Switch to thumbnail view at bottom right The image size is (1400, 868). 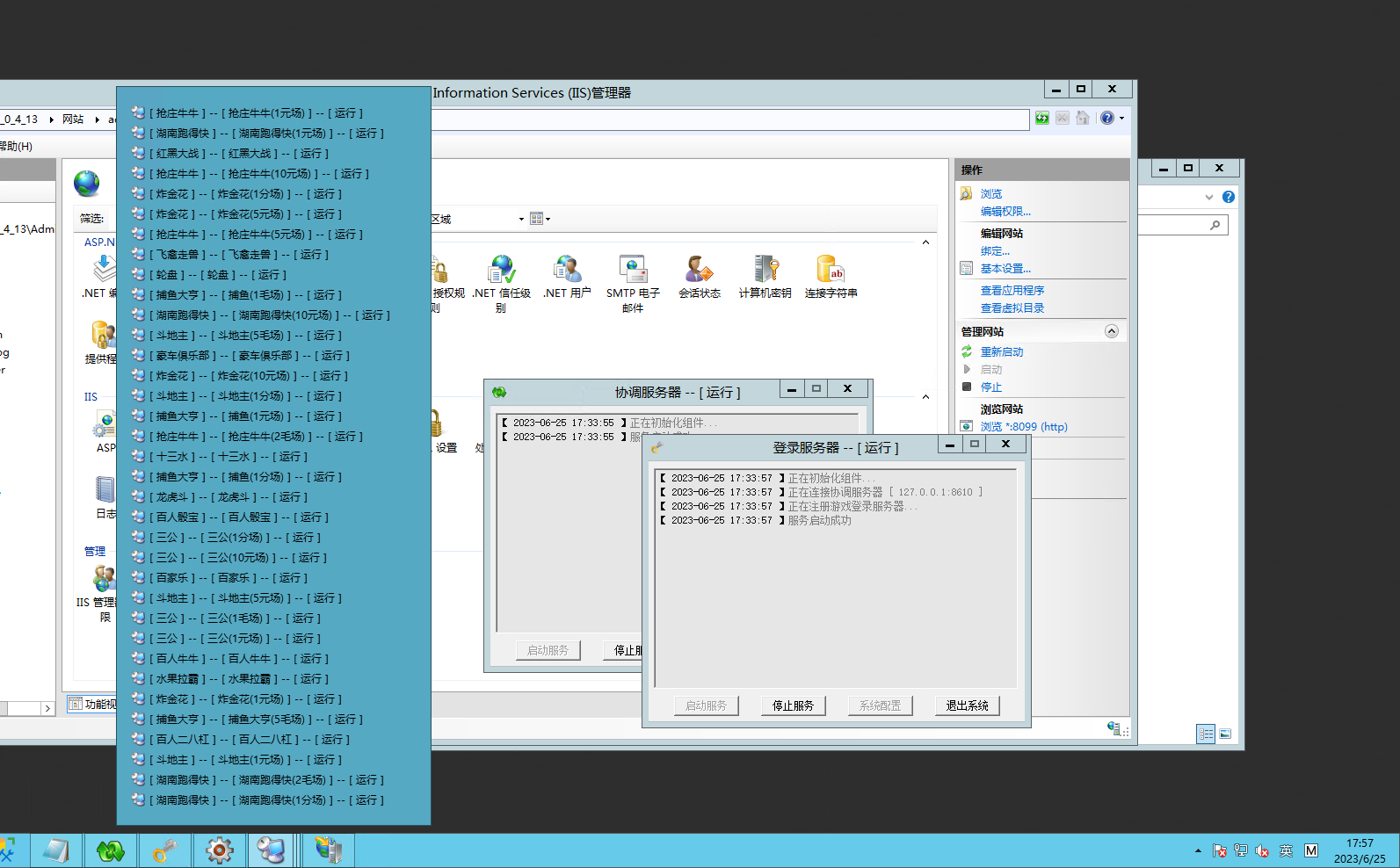pos(1226,734)
